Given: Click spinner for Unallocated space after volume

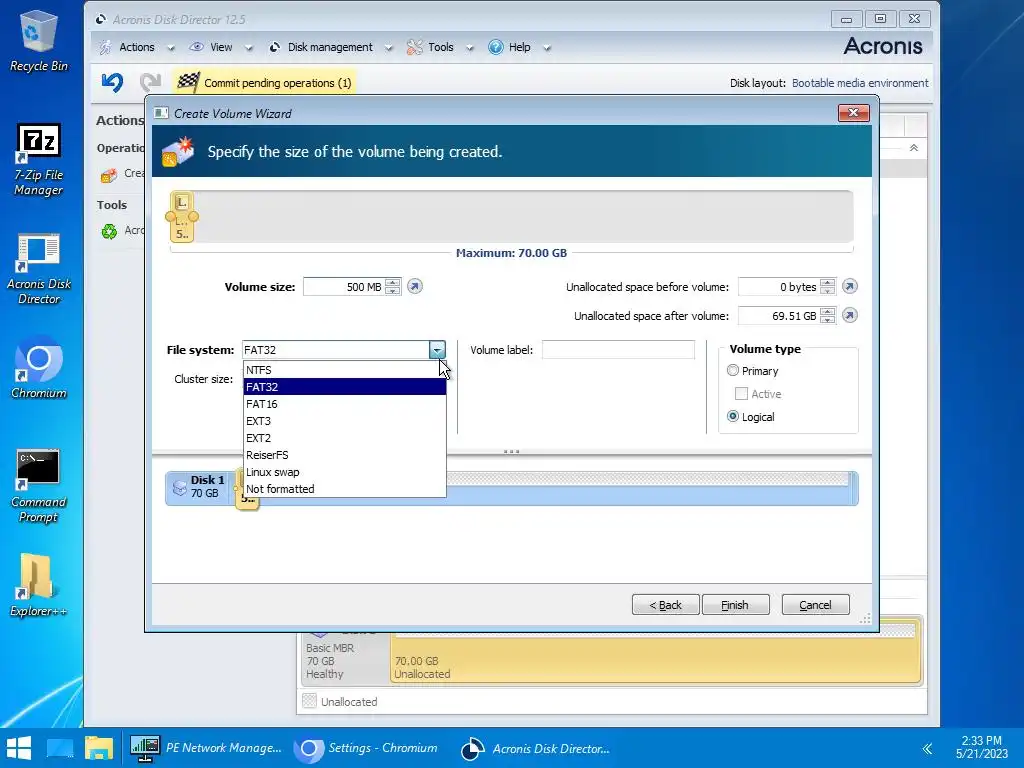Looking at the screenshot, I should pyautogui.click(x=827, y=315).
